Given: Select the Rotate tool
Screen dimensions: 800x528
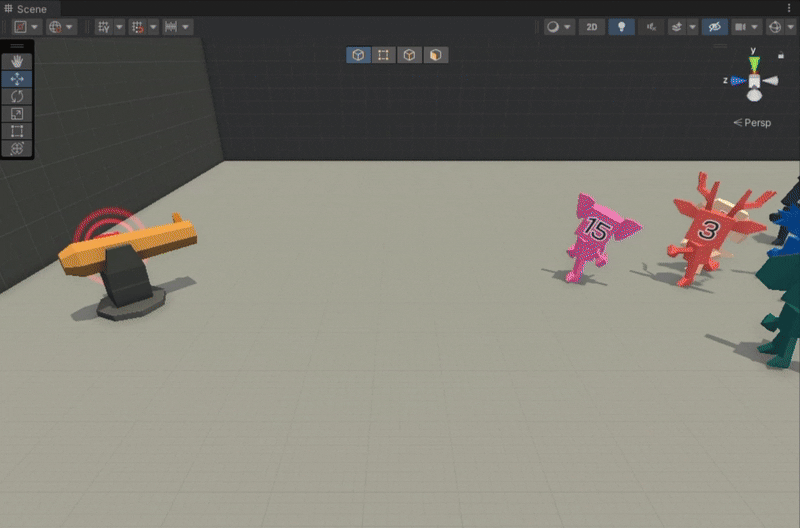Looking at the screenshot, I should pos(17,96).
